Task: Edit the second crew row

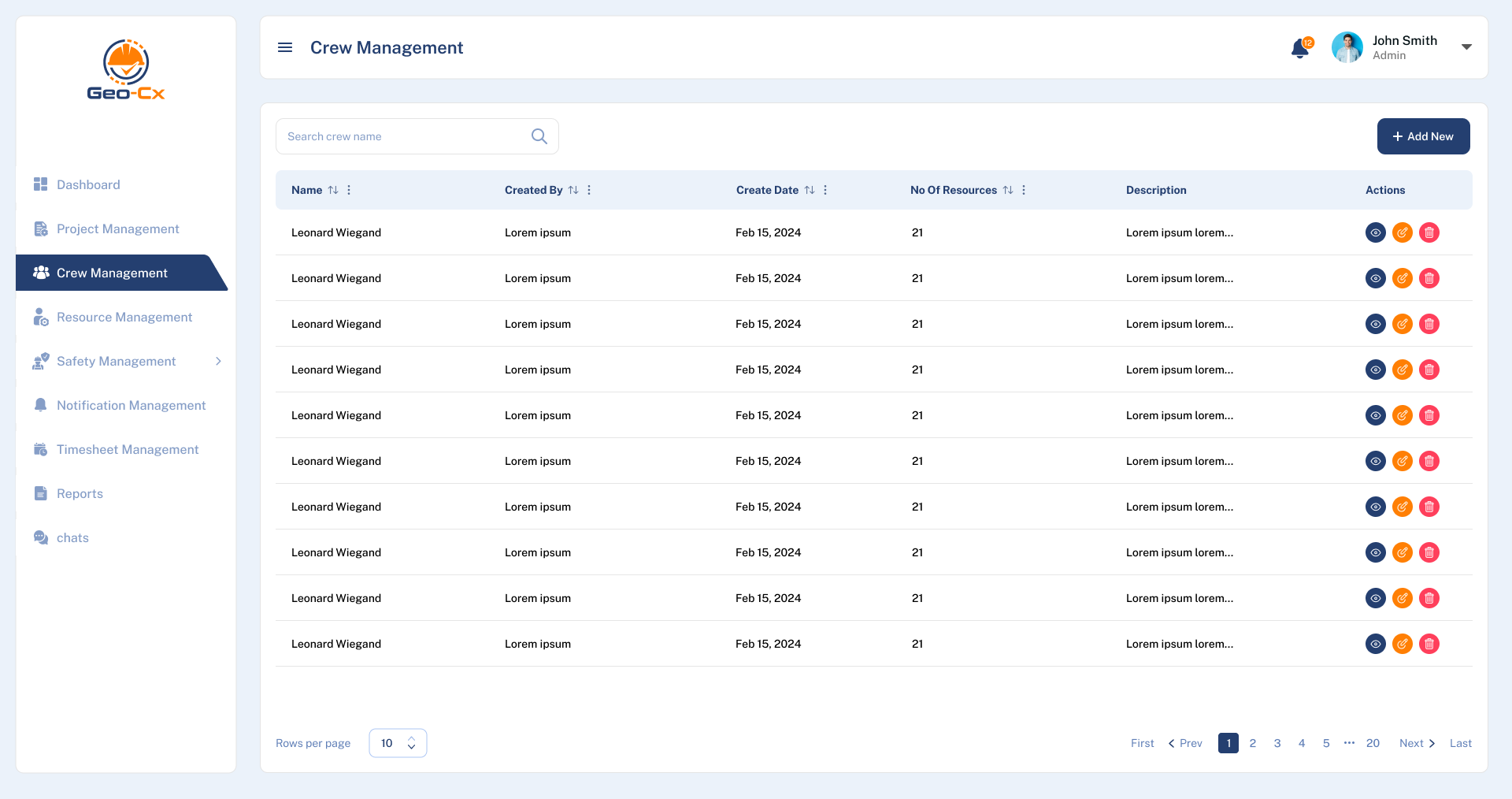Action: 1403,278
